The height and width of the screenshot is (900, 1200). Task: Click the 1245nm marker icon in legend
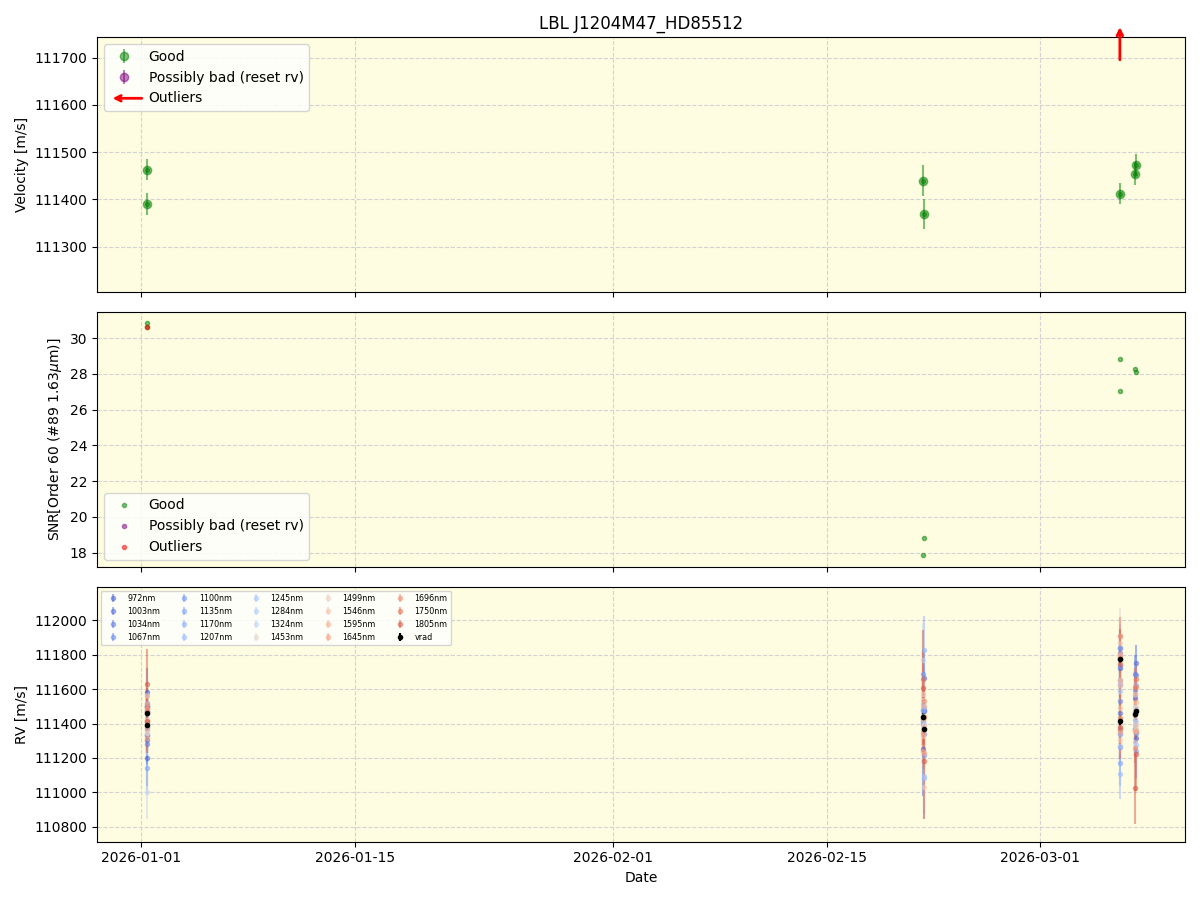click(x=257, y=597)
